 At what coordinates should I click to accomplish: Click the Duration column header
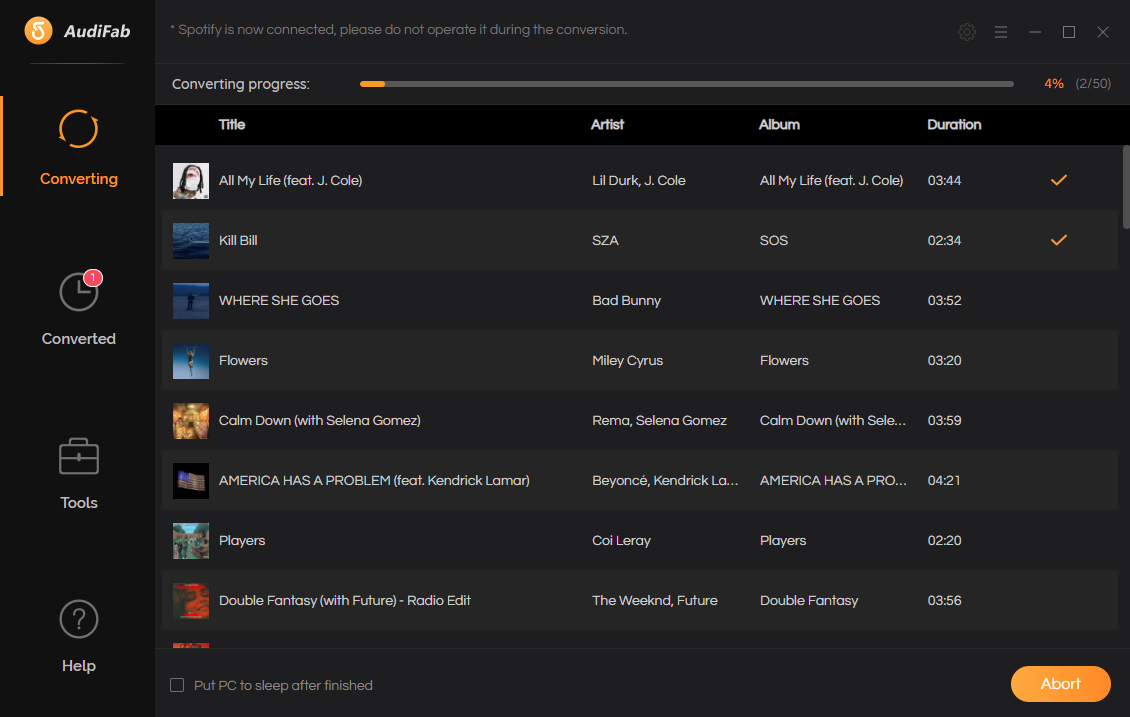[x=954, y=125]
